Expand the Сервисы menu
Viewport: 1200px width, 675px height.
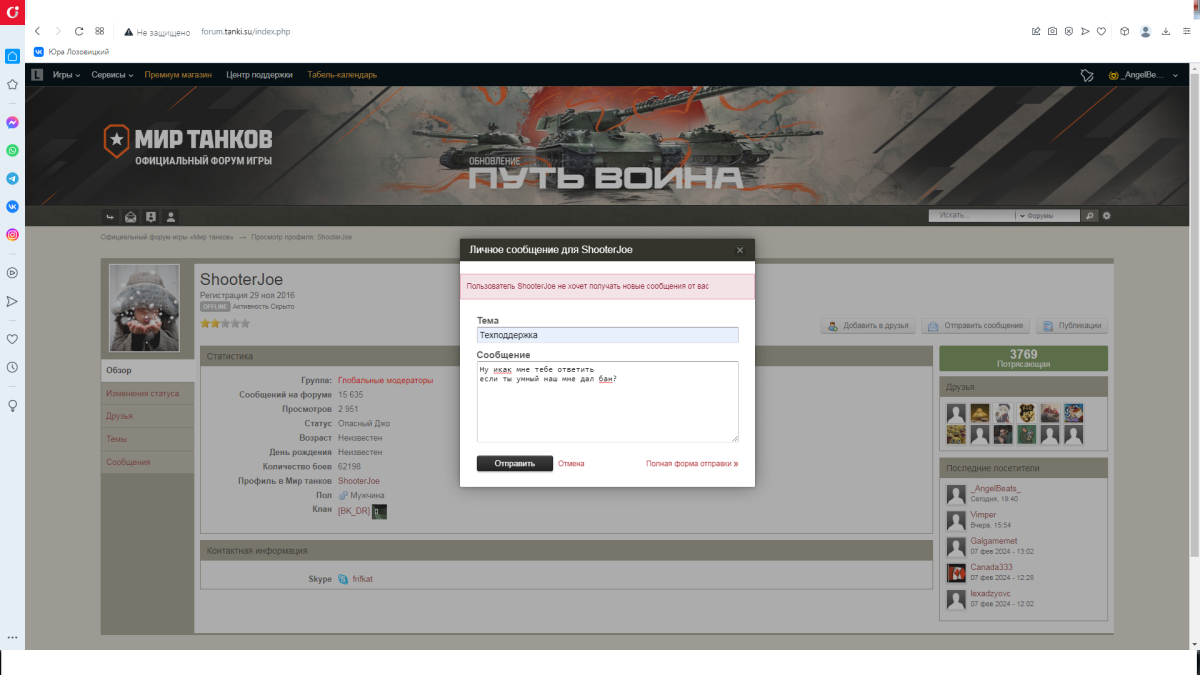point(112,74)
